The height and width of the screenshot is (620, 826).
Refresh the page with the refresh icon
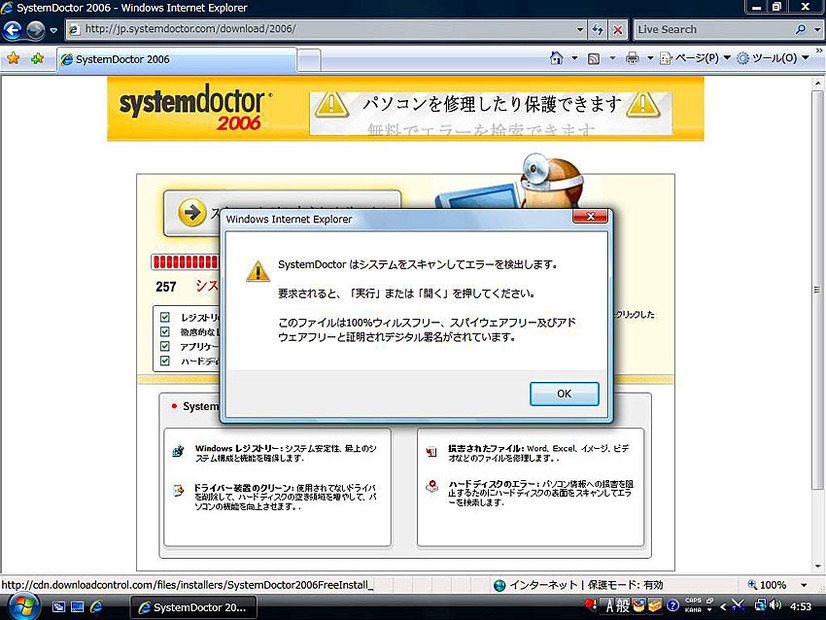[x=597, y=30]
